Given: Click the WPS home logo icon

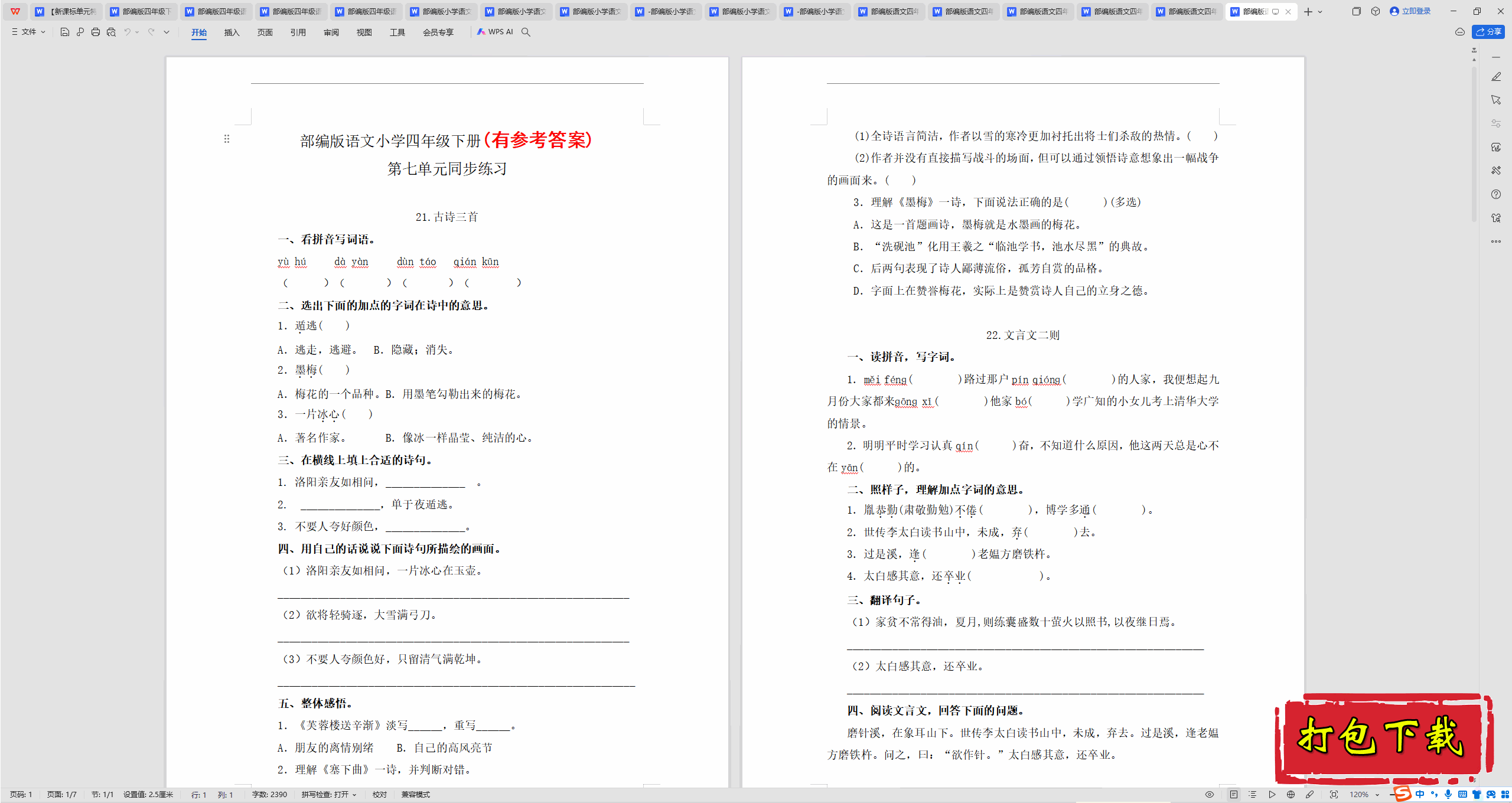Looking at the screenshot, I should [15, 11].
